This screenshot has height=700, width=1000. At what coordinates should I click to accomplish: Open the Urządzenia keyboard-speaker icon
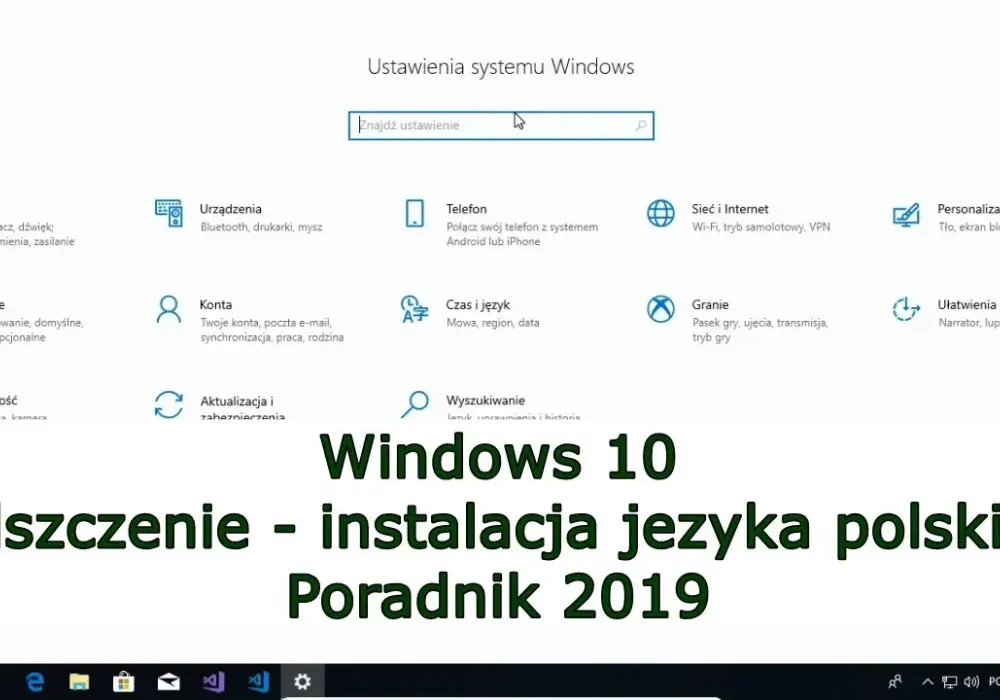[169, 213]
